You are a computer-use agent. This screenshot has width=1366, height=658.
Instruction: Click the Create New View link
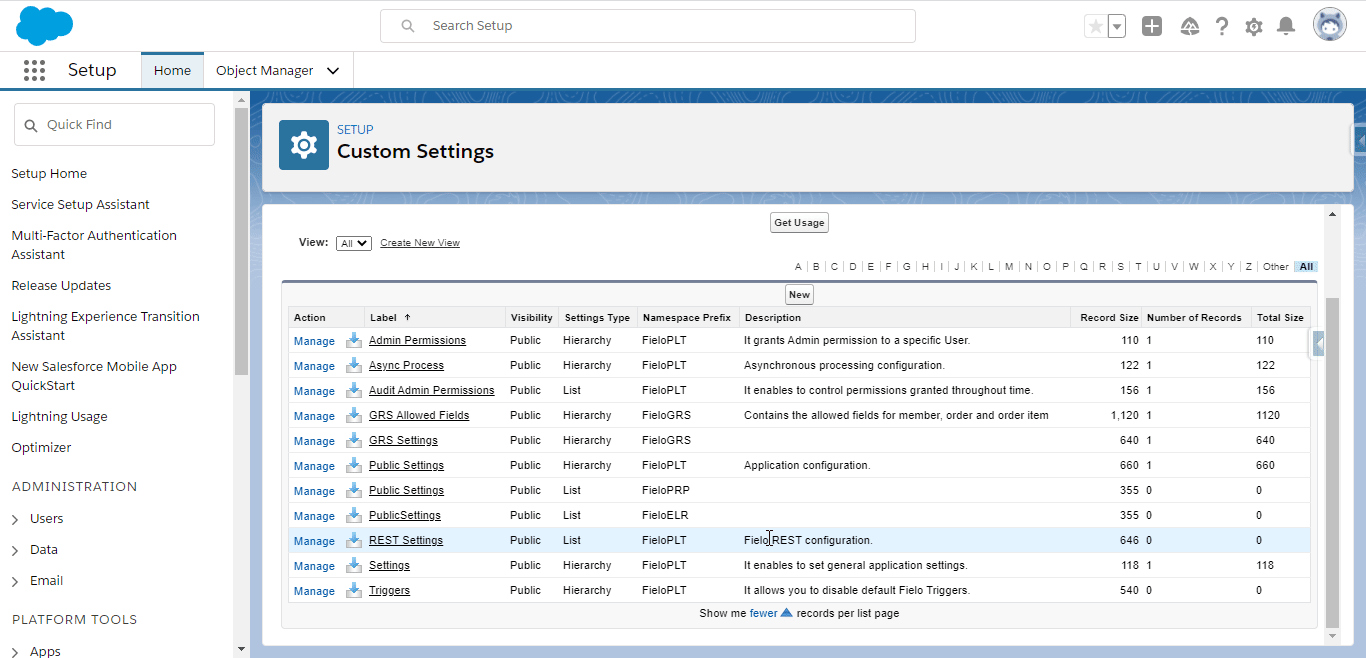pyautogui.click(x=420, y=243)
